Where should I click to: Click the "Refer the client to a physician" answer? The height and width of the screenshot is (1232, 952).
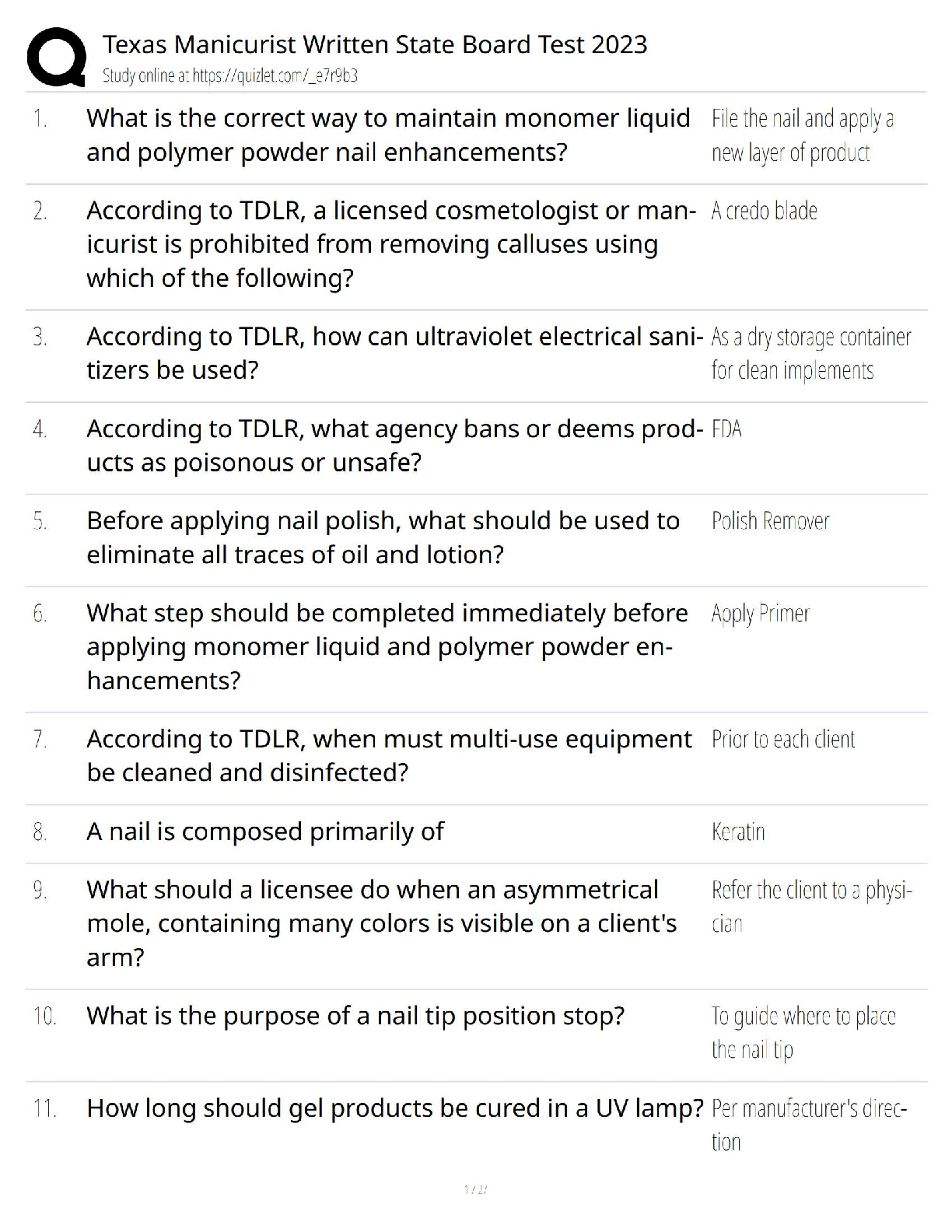point(811,907)
